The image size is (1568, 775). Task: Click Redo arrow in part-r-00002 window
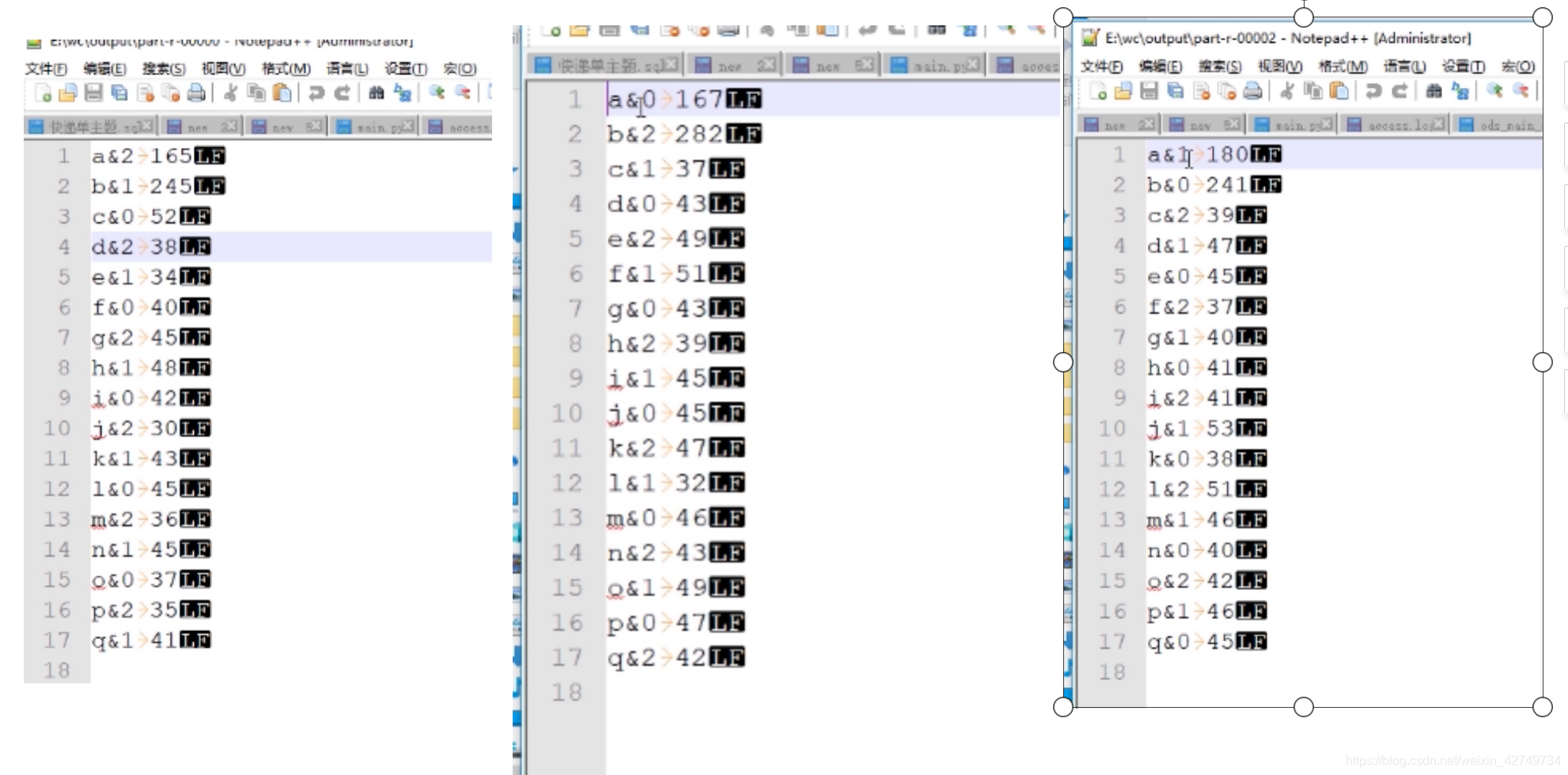(x=1399, y=92)
